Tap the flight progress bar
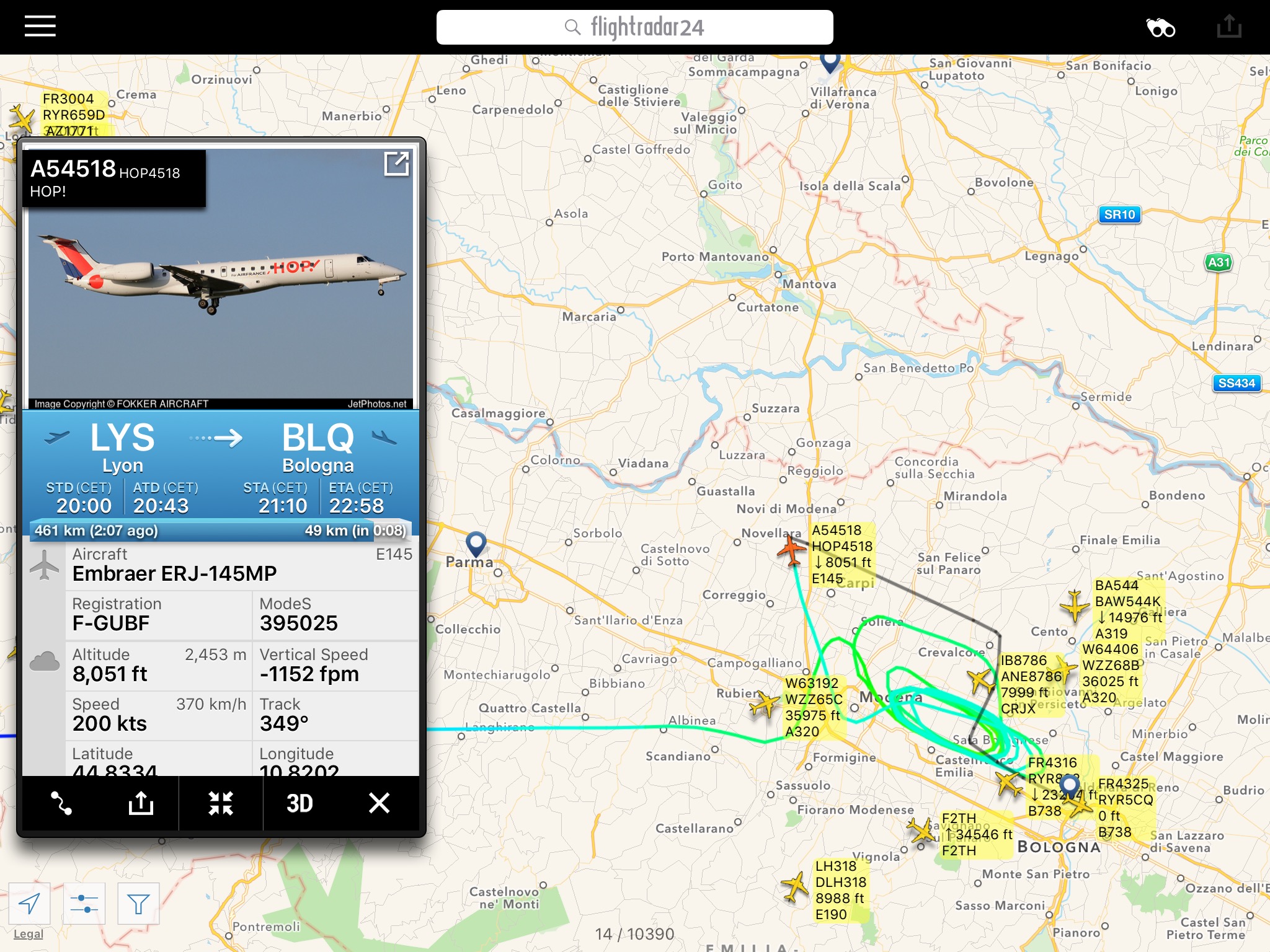 coord(220,531)
